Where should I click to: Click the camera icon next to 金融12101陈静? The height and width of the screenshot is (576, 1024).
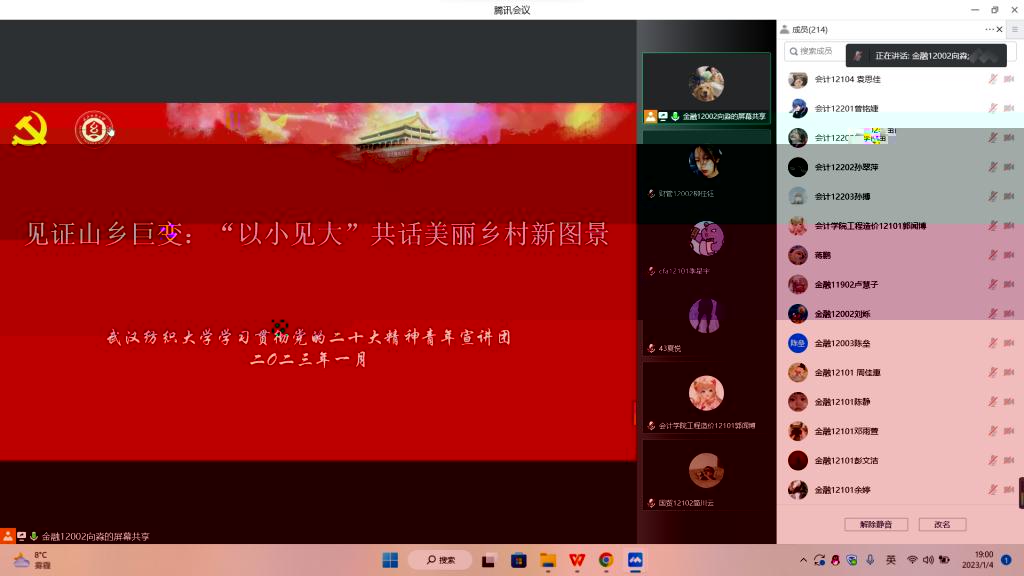pos(1009,402)
